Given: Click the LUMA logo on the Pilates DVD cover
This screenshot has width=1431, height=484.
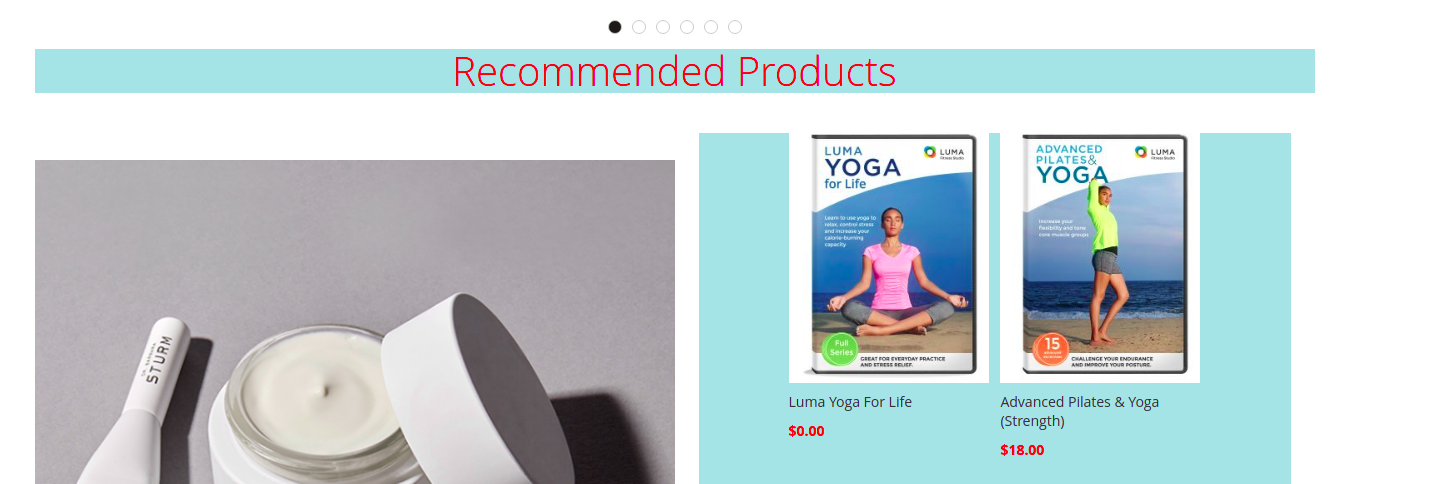Looking at the screenshot, I should [1156, 153].
